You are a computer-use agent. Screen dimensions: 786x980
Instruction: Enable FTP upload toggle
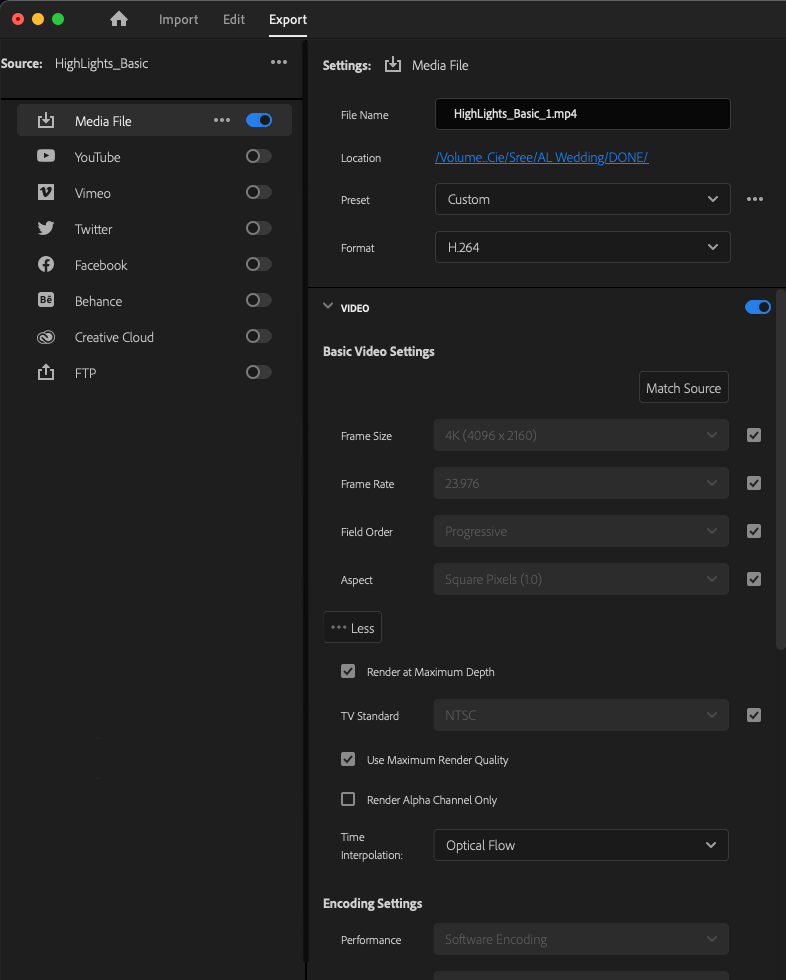coord(259,372)
